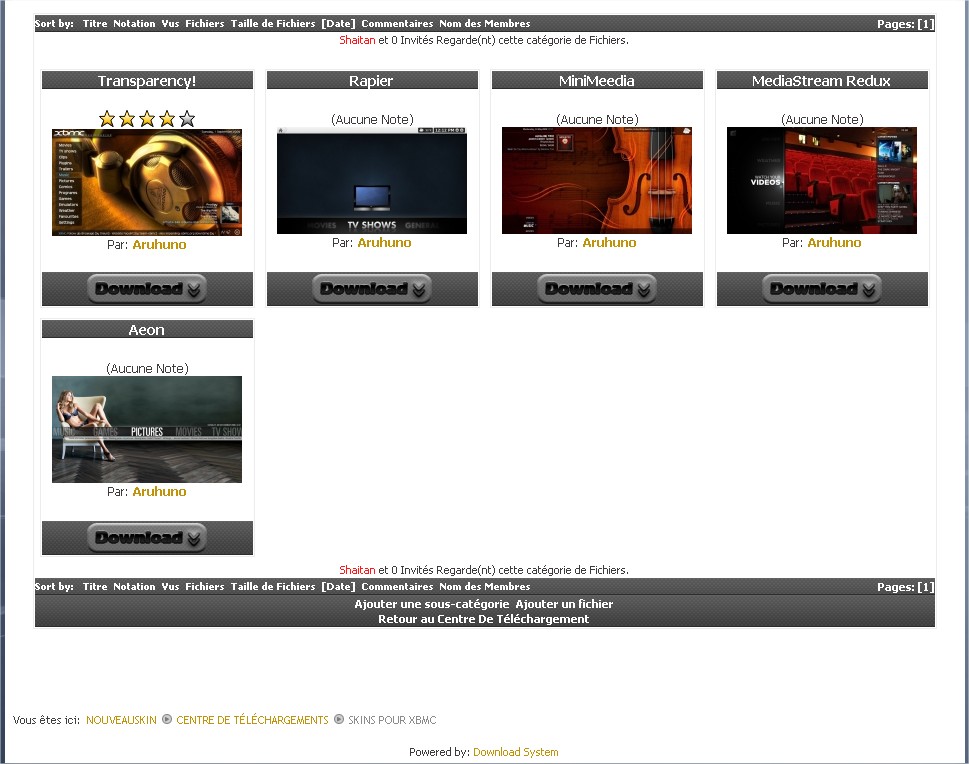This screenshot has height=764, width=969.
Task: Click the (Aucune Note) text under MediaStream Redux
Action: pos(822,119)
